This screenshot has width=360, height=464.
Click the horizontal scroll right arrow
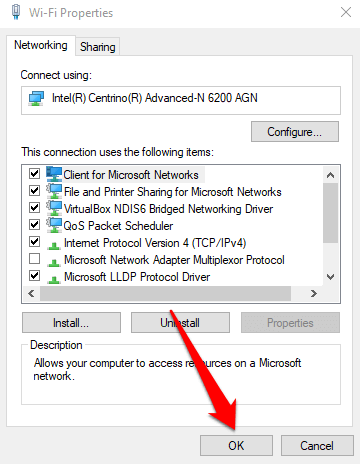click(313, 294)
